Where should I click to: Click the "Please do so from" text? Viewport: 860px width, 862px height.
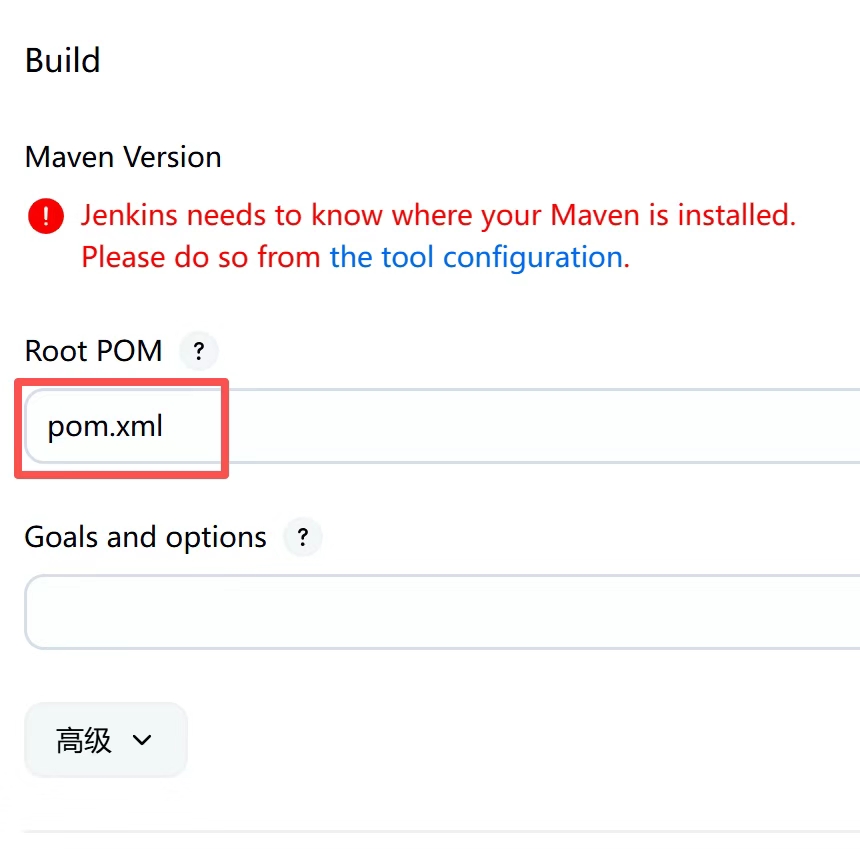click(x=200, y=258)
